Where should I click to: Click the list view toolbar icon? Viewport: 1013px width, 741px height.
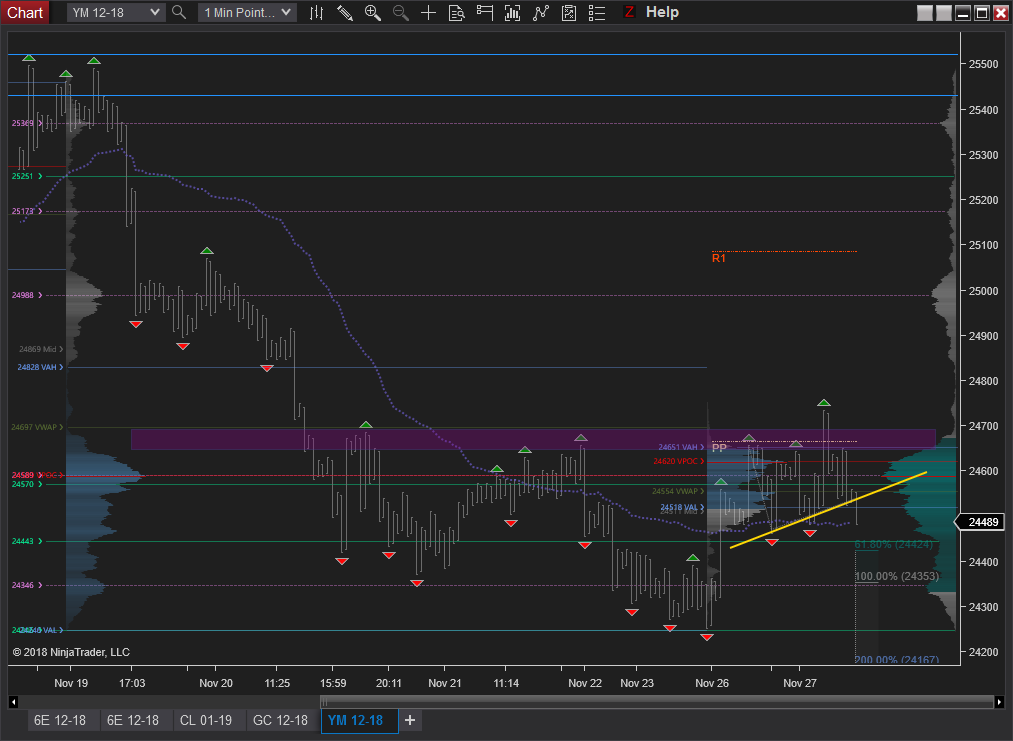tap(597, 12)
